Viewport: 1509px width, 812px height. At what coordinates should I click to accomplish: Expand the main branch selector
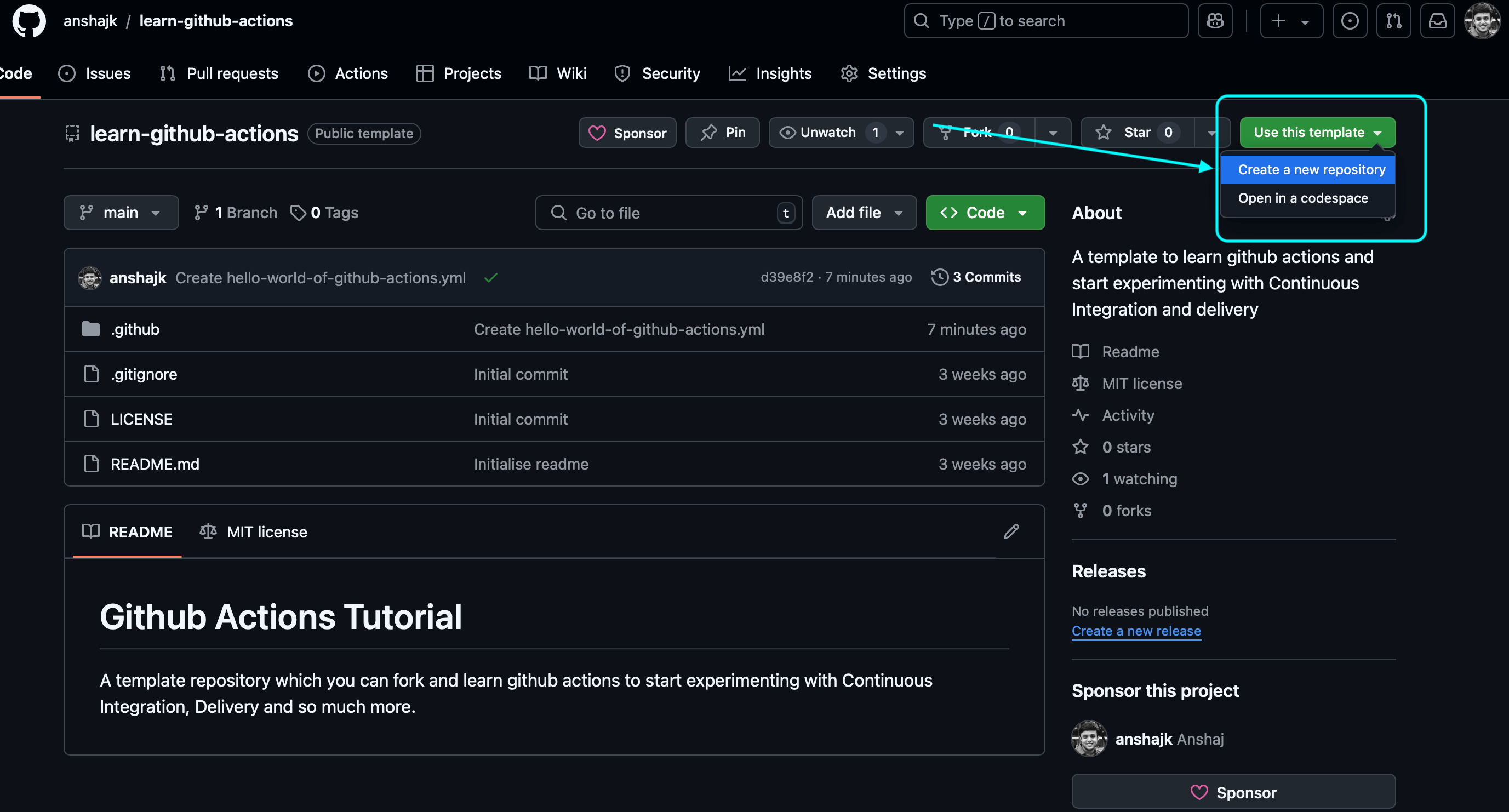pos(121,213)
